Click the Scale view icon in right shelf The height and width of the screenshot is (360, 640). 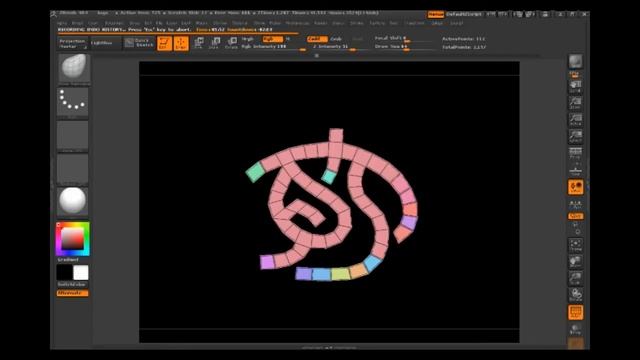tap(576, 278)
